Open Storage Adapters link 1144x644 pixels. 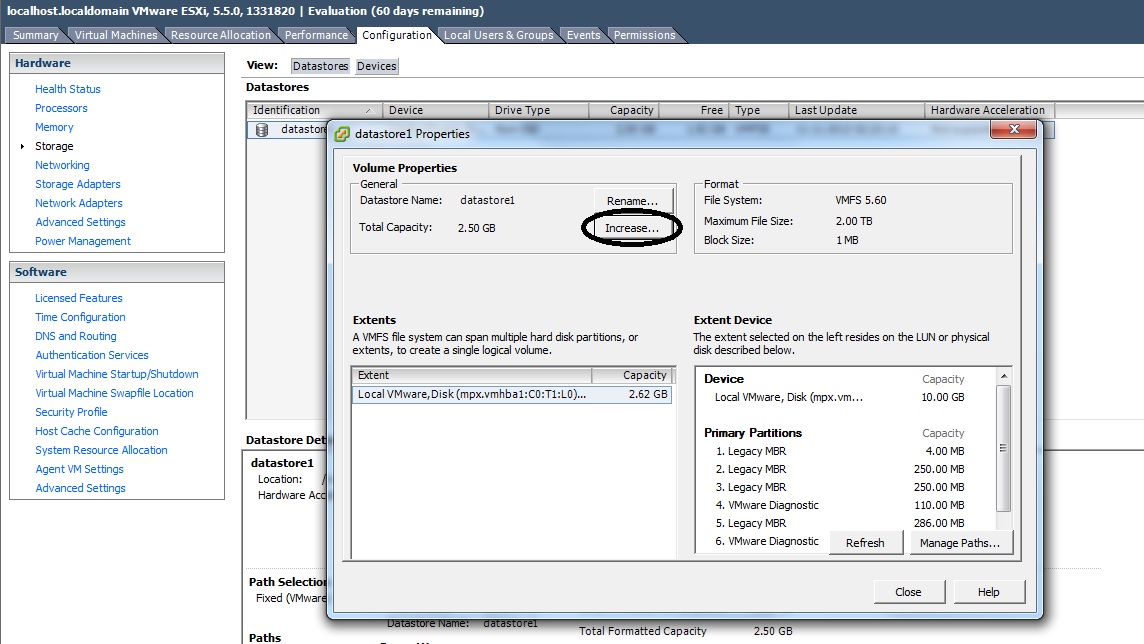(77, 184)
